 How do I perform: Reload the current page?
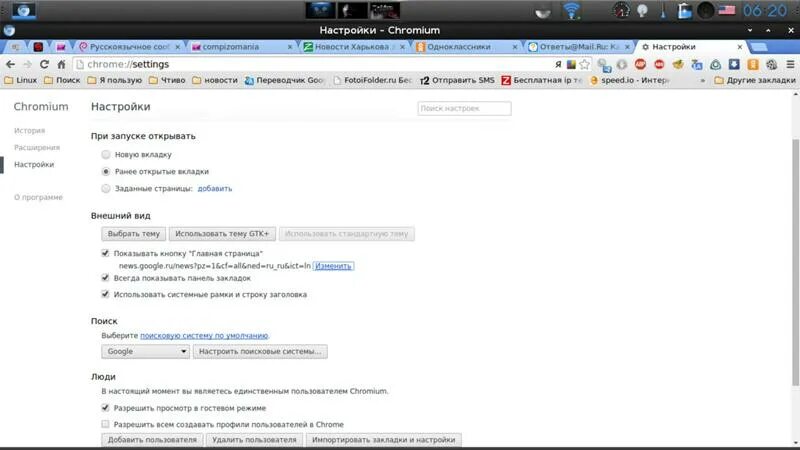(x=44, y=64)
